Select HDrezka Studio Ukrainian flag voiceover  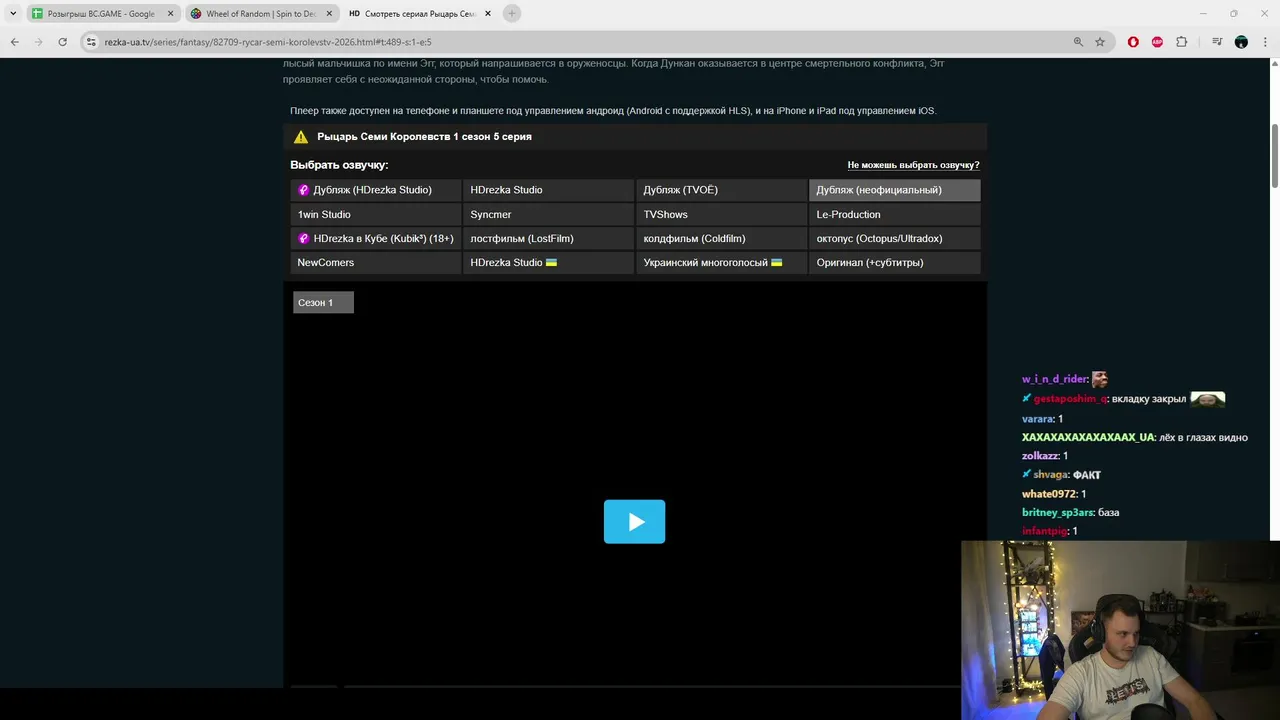[548, 262]
